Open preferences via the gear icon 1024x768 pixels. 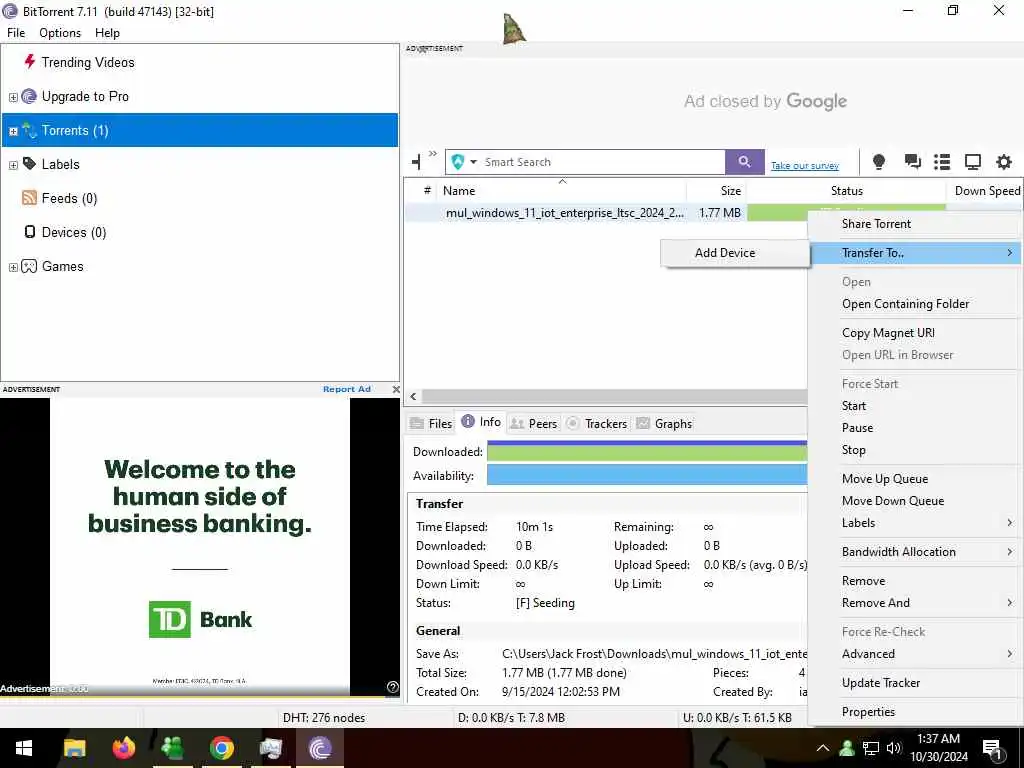pos(1004,161)
